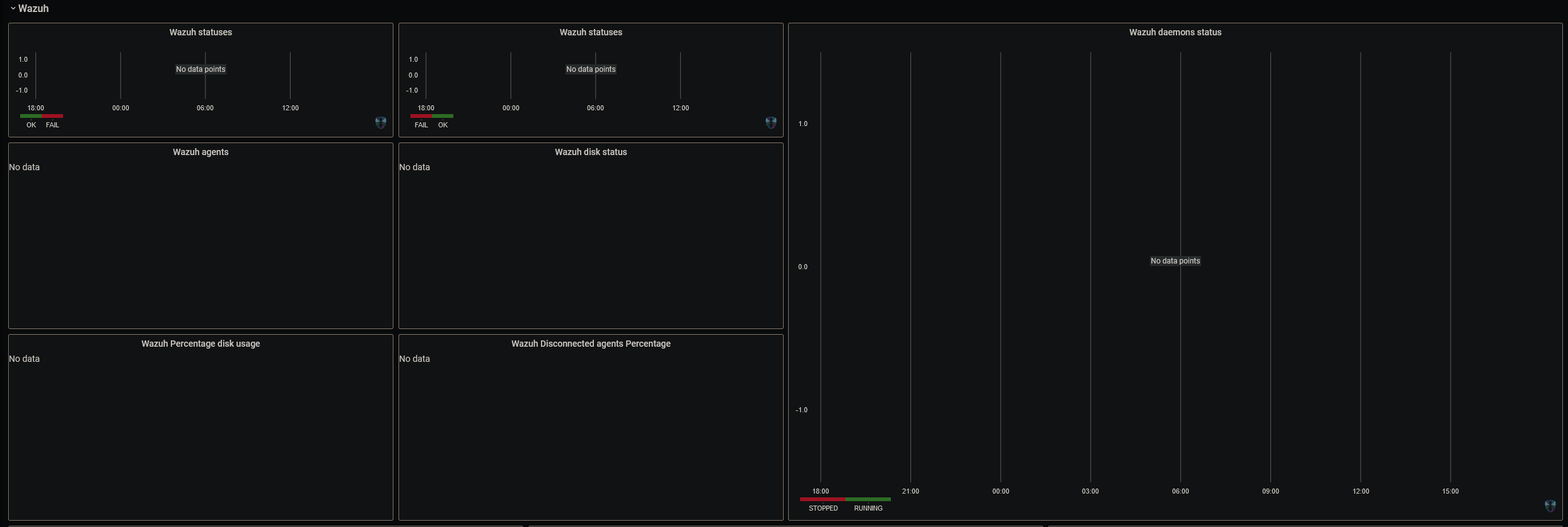The image size is (1568, 527).
Task: Open the Wazuh disk status panel menu
Action: coord(591,152)
